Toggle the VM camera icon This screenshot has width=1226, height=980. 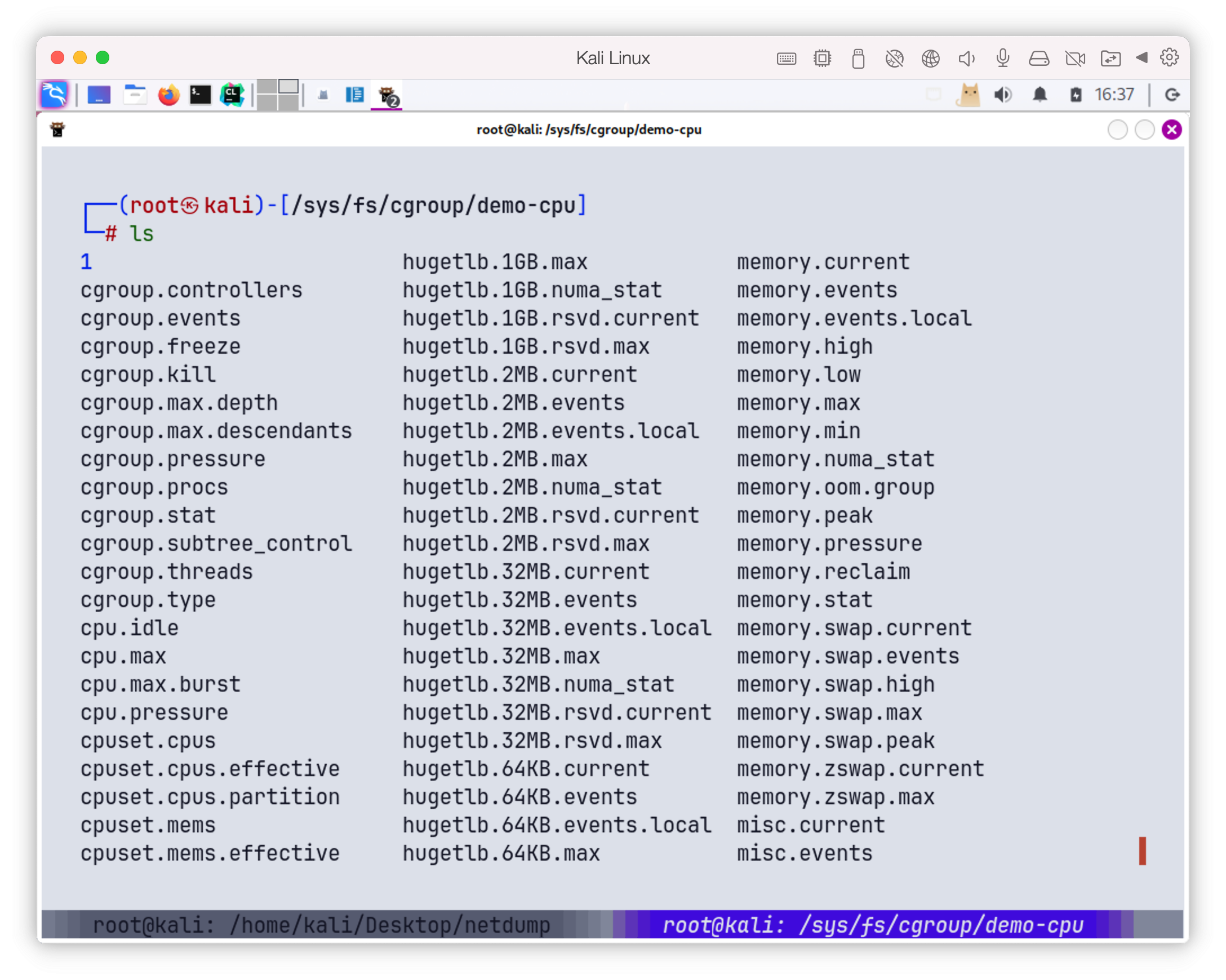click(1076, 58)
